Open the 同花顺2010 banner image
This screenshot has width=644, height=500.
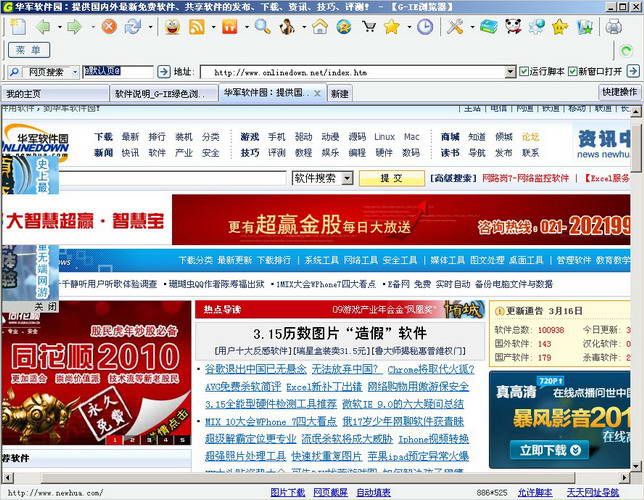[x=96, y=373]
